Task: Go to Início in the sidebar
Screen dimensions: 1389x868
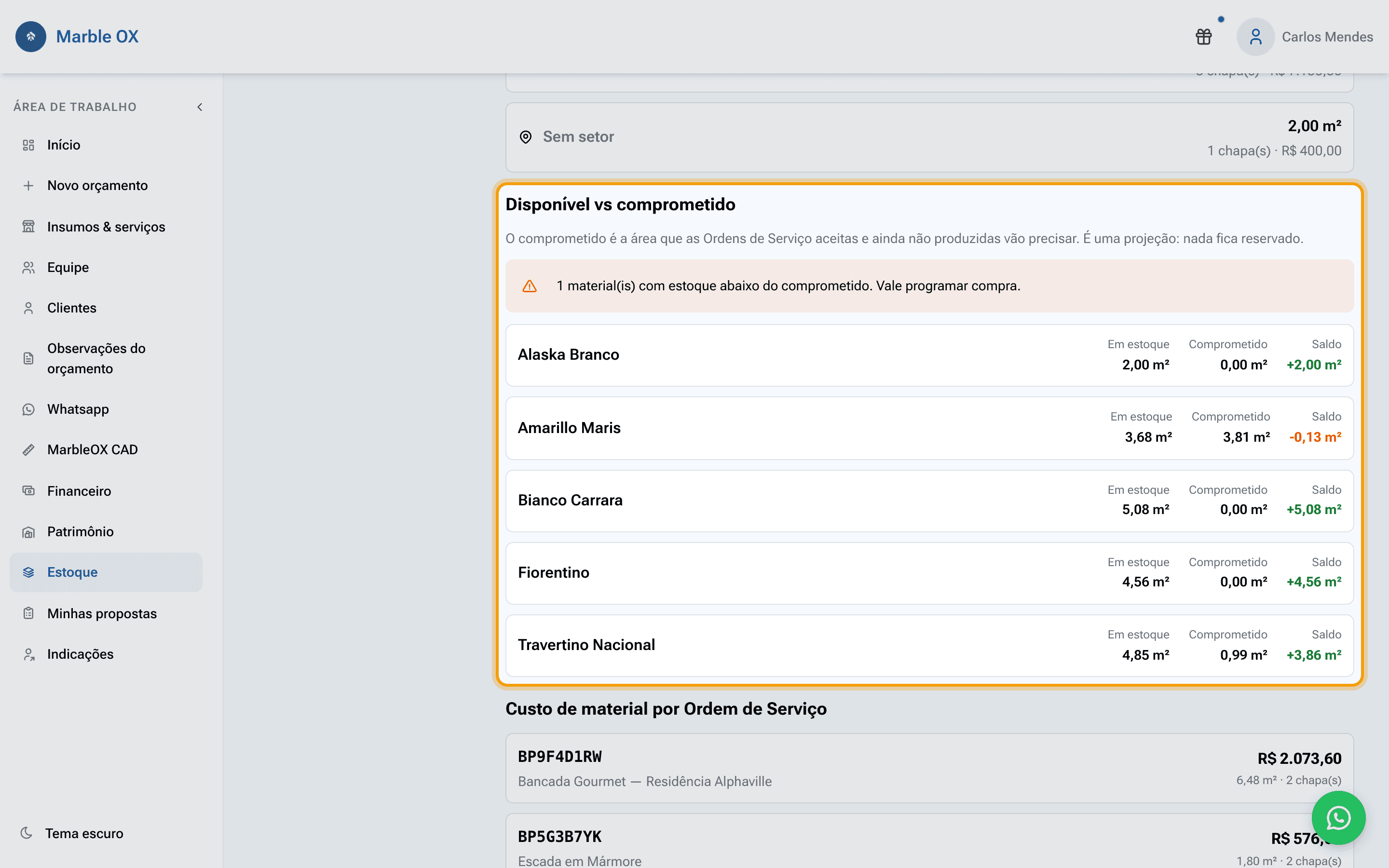Action: pos(106,145)
